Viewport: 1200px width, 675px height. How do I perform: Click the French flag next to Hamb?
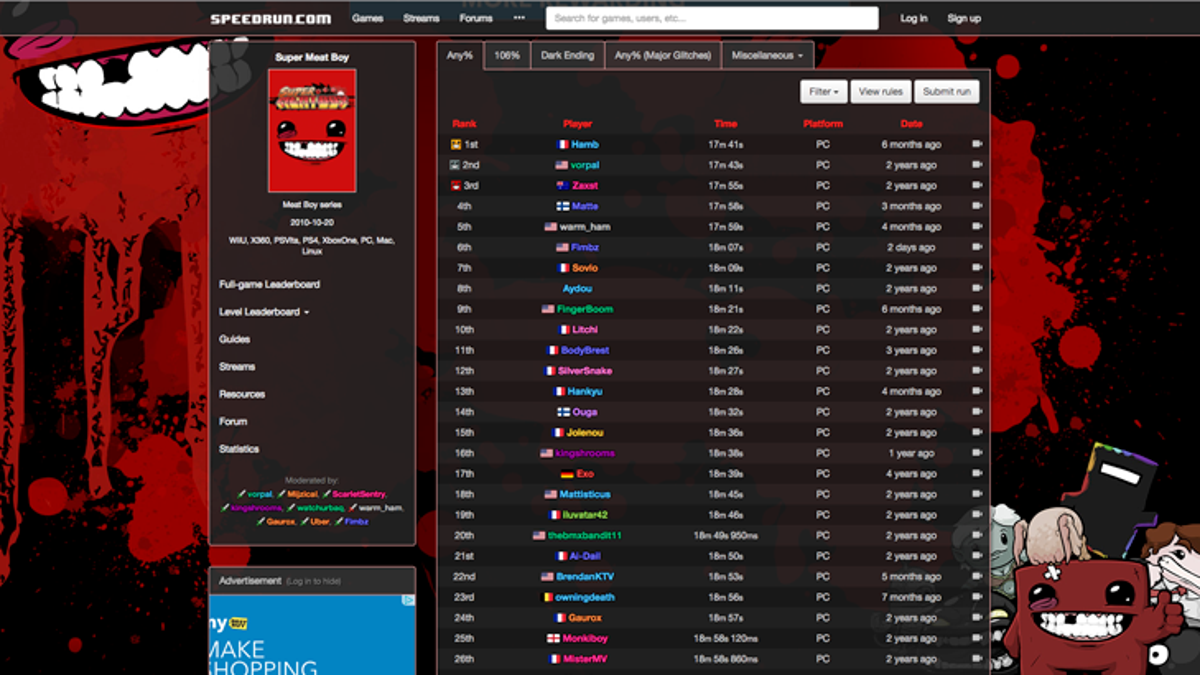tap(562, 144)
